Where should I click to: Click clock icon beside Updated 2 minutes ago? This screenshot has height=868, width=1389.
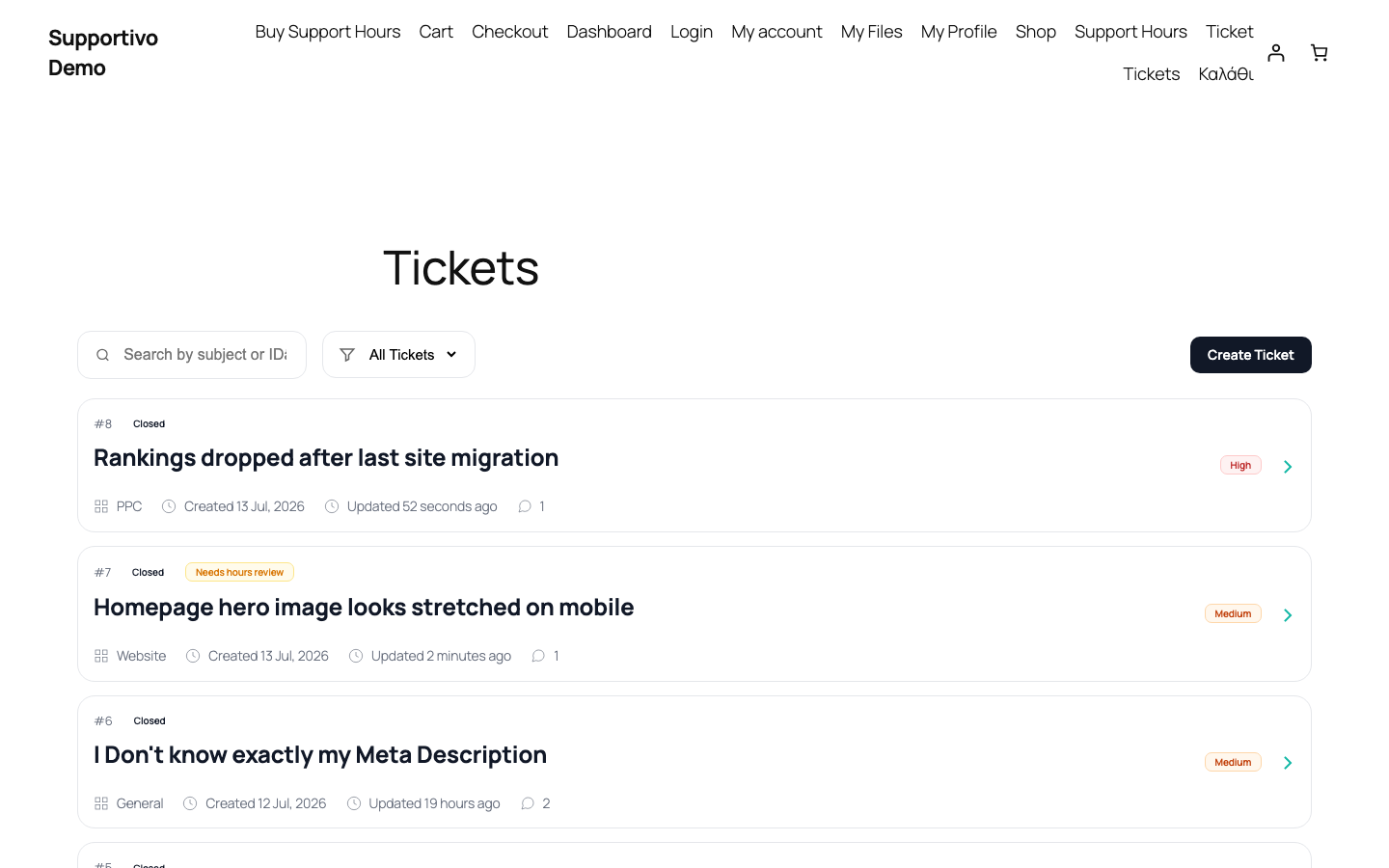pyautogui.click(x=356, y=656)
